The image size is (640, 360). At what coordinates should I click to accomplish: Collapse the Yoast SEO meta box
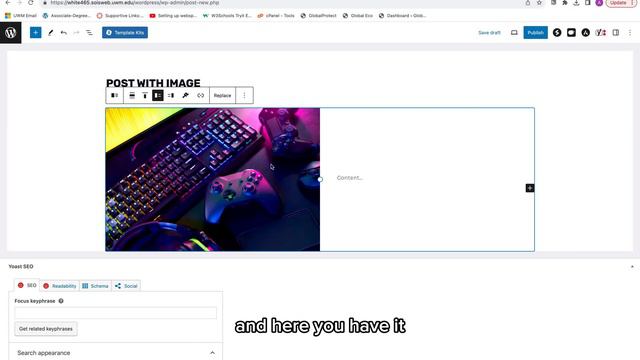point(632,267)
